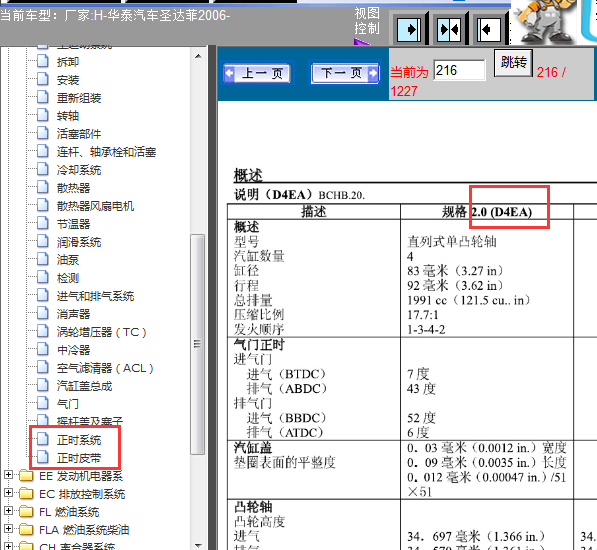Click the 气门正时 section heading

[x=259, y=344]
